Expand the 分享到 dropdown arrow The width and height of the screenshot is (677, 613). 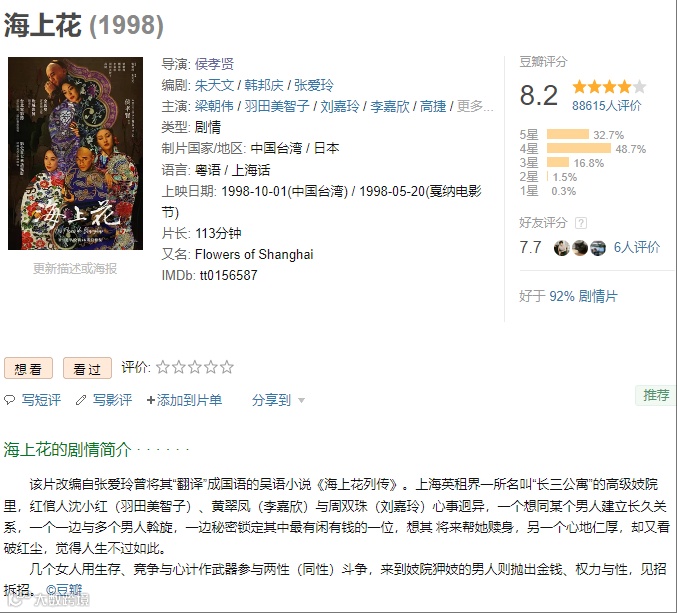coord(301,401)
